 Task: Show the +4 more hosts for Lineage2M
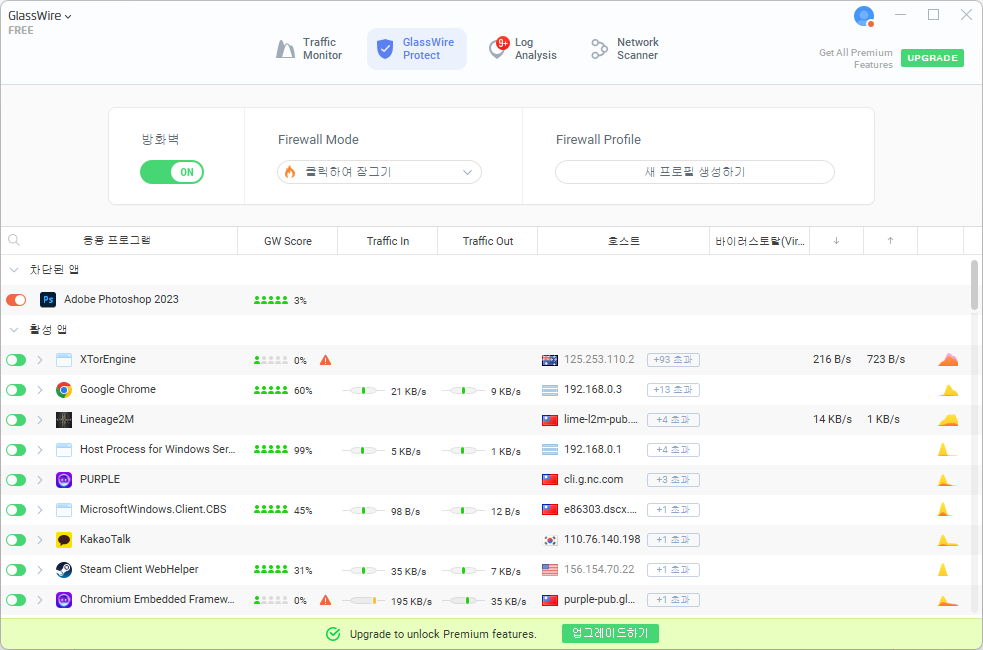click(x=673, y=420)
